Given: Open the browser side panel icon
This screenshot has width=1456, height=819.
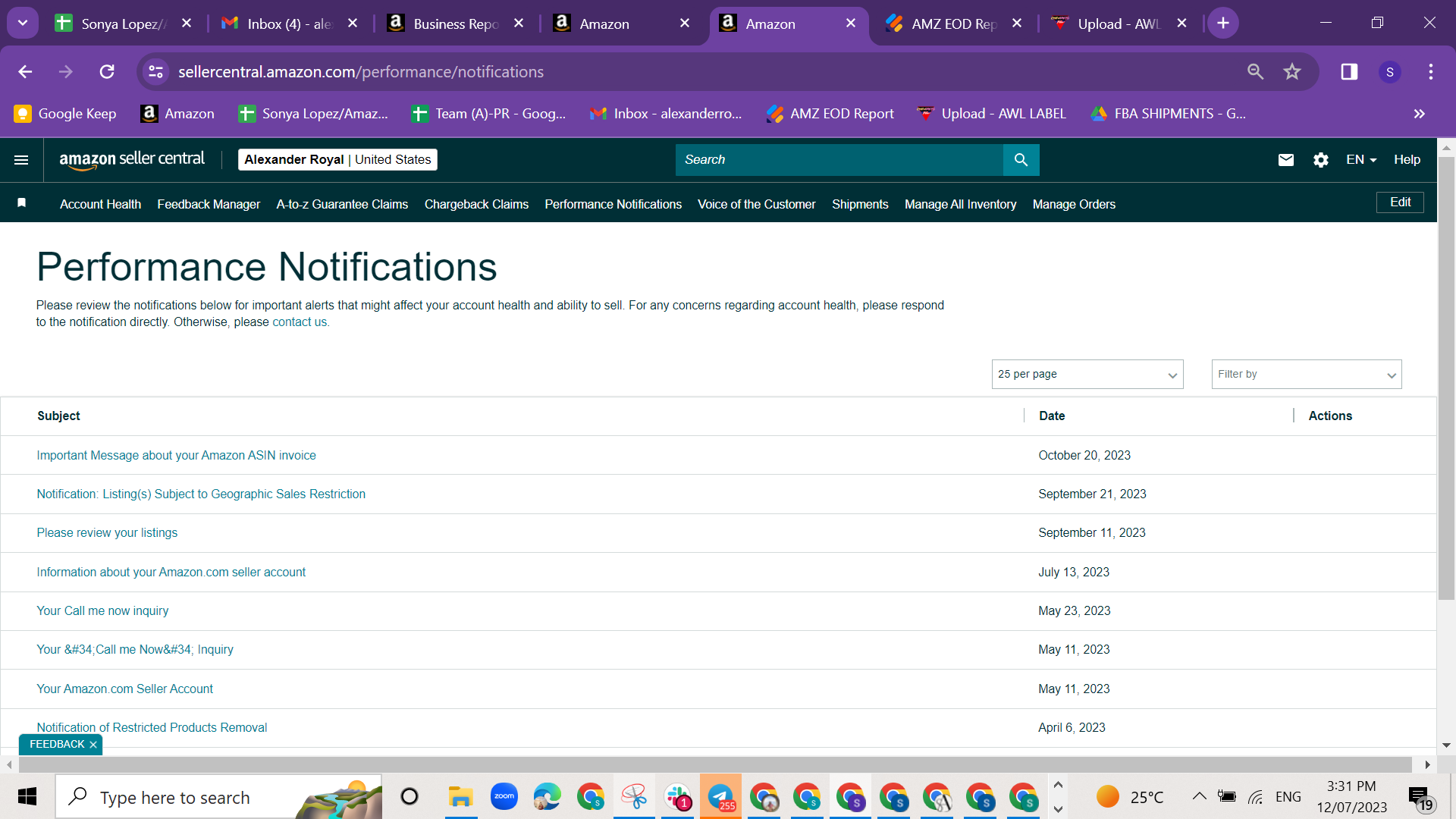Looking at the screenshot, I should 1349,71.
